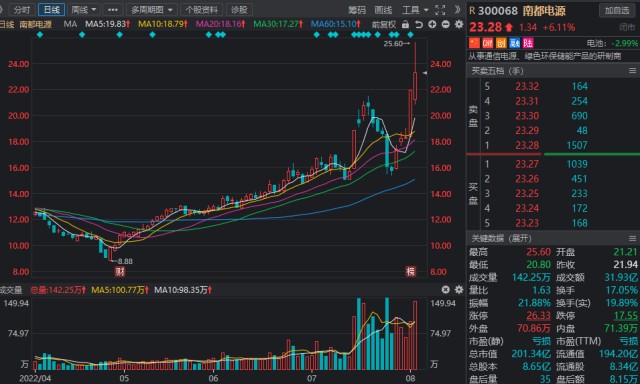640x384 pixels.
Task: Select the 日线 daily chart tab
Action: point(51,10)
